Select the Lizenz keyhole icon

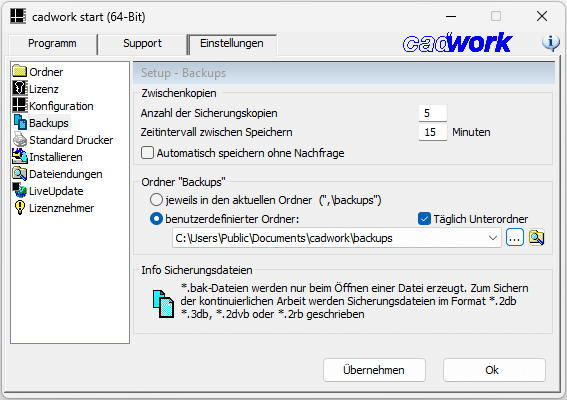pyautogui.click(x=20, y=88)
